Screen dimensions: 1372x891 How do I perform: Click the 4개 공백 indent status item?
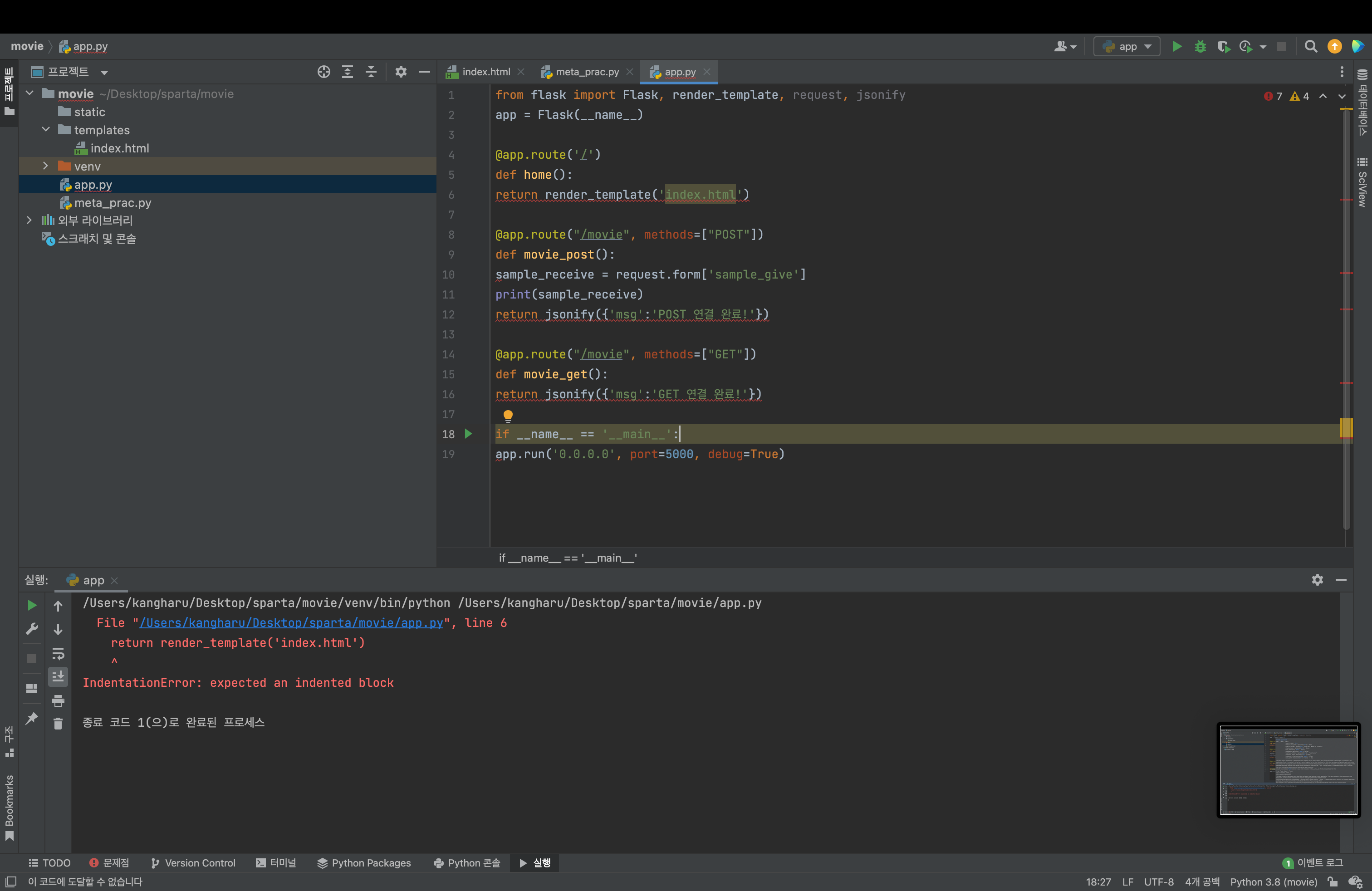click(x=1202, y=882)
